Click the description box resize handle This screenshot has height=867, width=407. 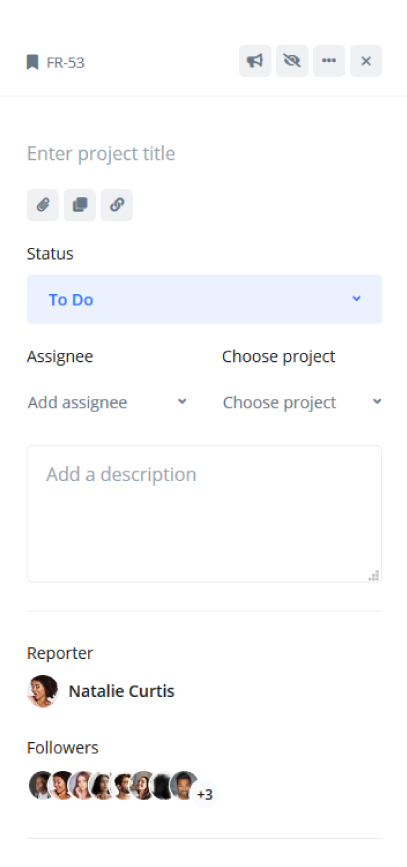click(x=374, y=575)
